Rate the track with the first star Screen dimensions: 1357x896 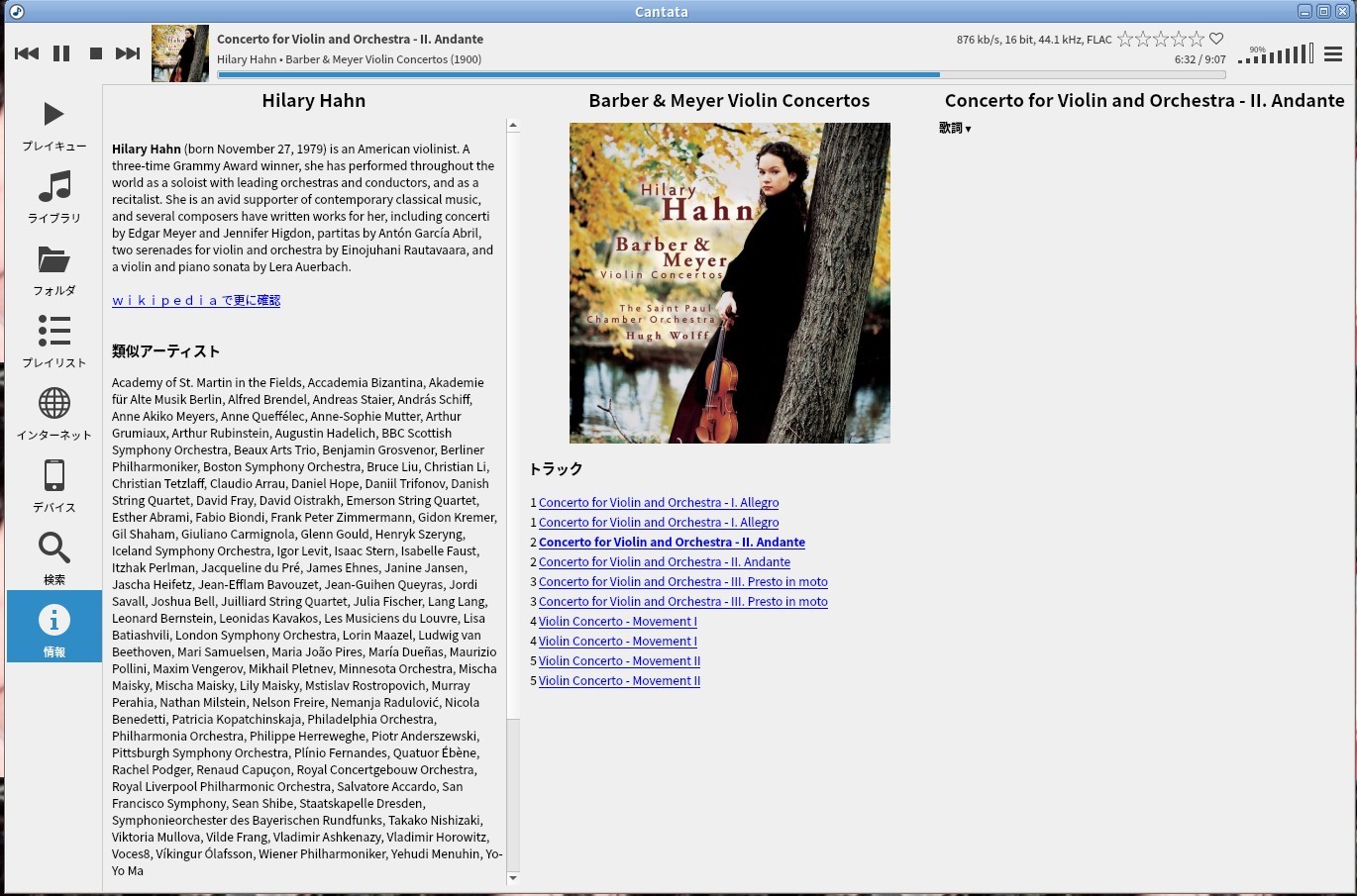coord(1125,40)
